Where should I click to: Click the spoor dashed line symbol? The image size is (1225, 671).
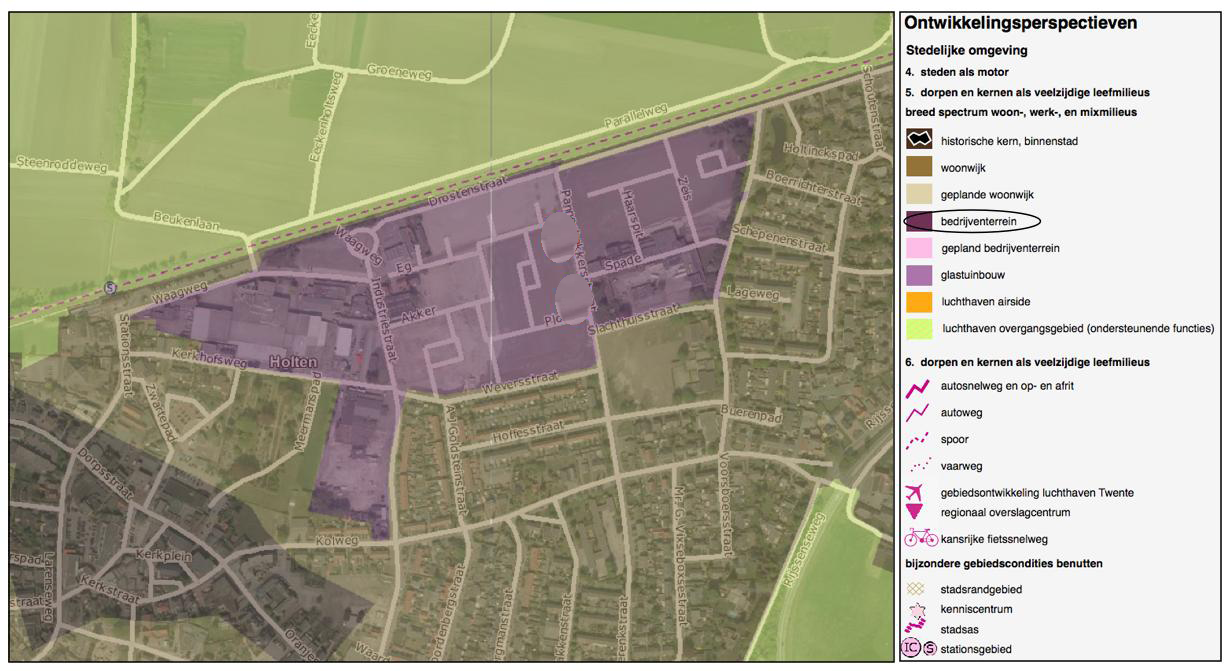[x=918, y=439]
